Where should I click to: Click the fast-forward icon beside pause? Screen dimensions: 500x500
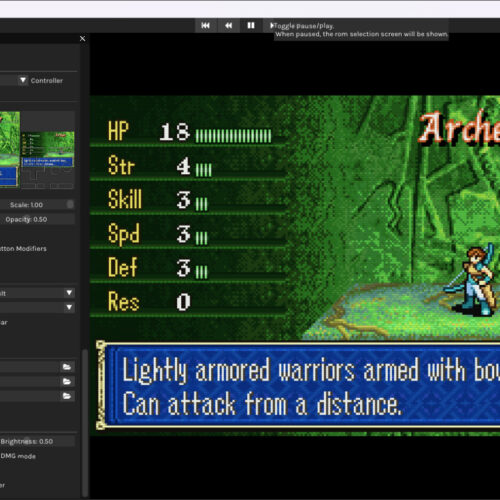point(272,25)
